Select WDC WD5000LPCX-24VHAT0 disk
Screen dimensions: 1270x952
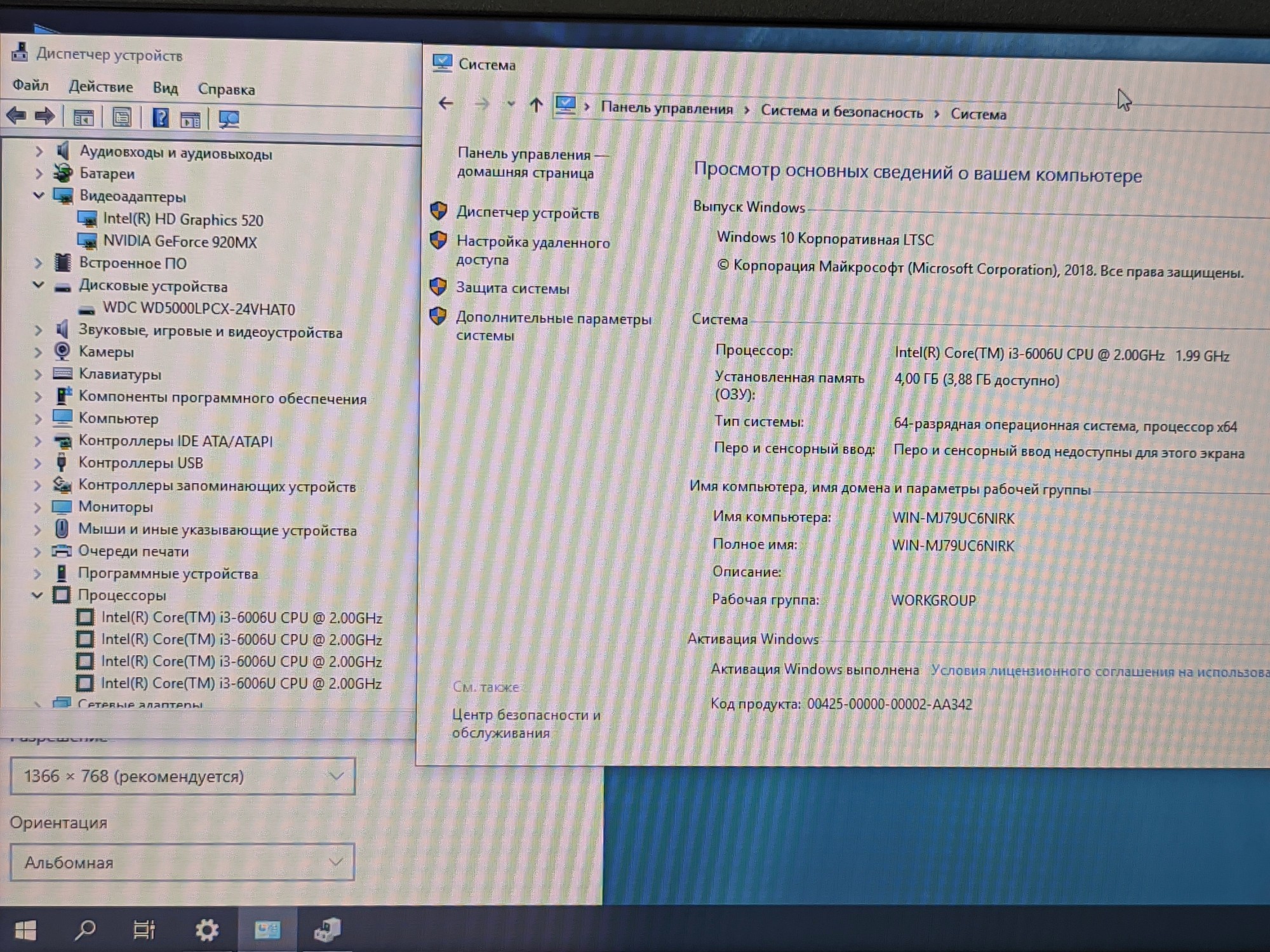[199, 309]
